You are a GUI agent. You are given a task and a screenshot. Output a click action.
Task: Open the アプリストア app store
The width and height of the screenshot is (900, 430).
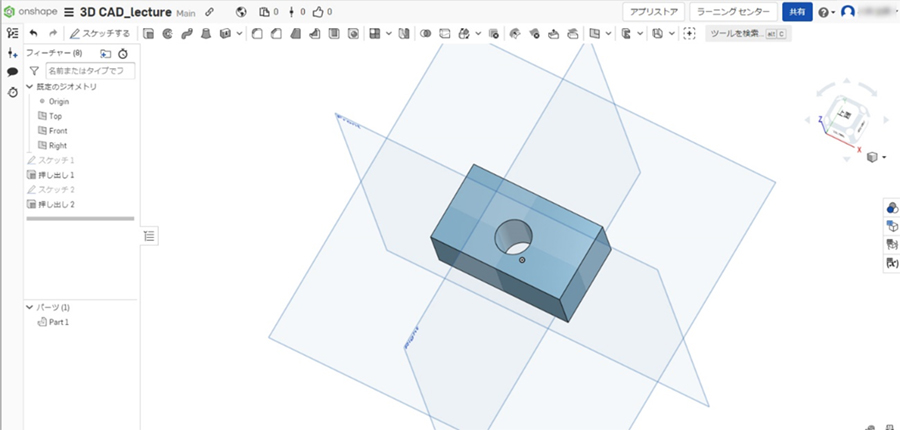[654, 12]
